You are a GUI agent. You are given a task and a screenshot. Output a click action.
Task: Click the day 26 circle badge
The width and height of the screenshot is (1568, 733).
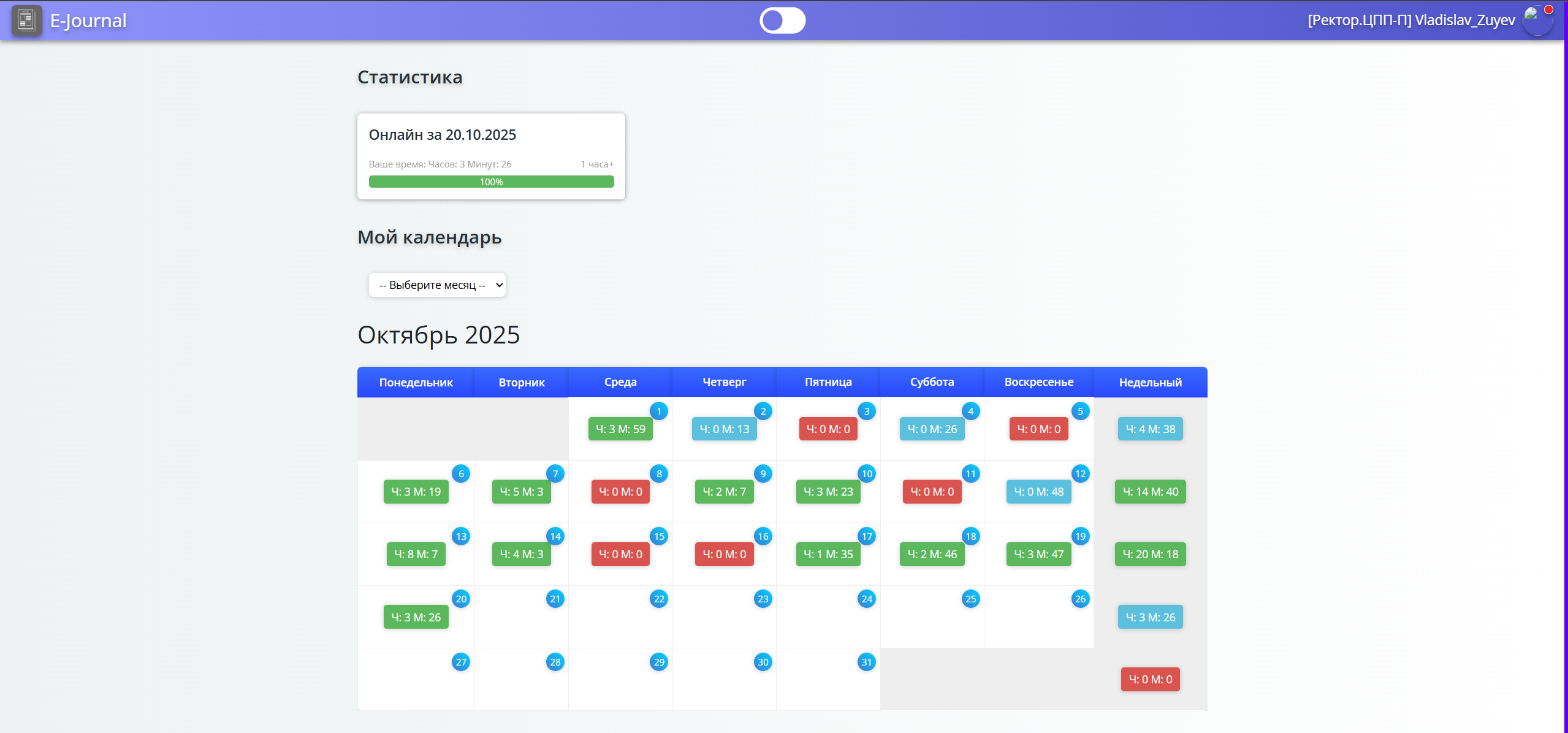click(x=1080, y=599)
